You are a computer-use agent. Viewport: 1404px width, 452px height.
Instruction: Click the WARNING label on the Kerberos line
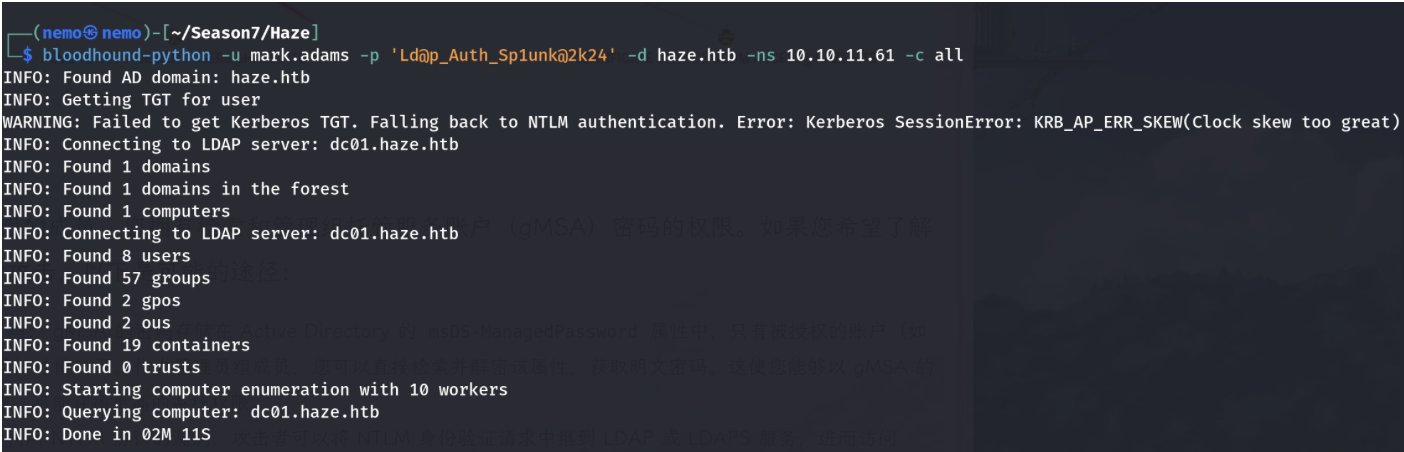(x=43, y=122)
